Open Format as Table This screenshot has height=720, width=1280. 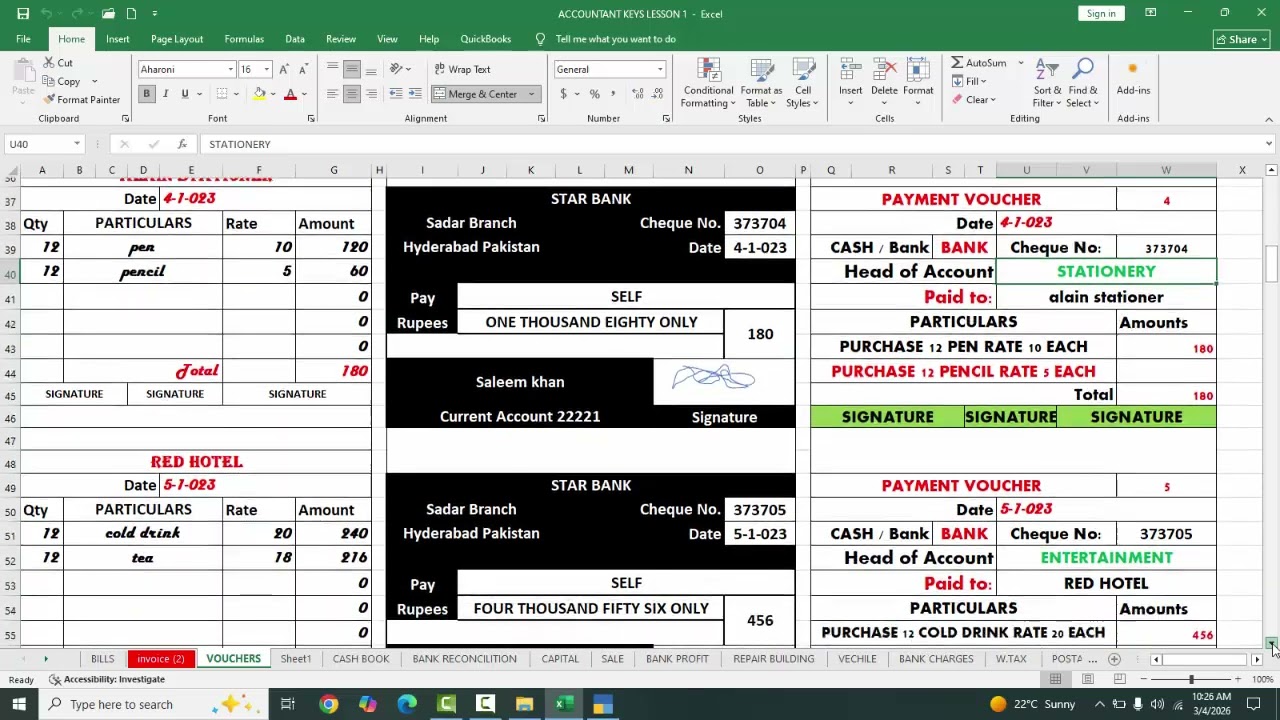tap(761, 84)
